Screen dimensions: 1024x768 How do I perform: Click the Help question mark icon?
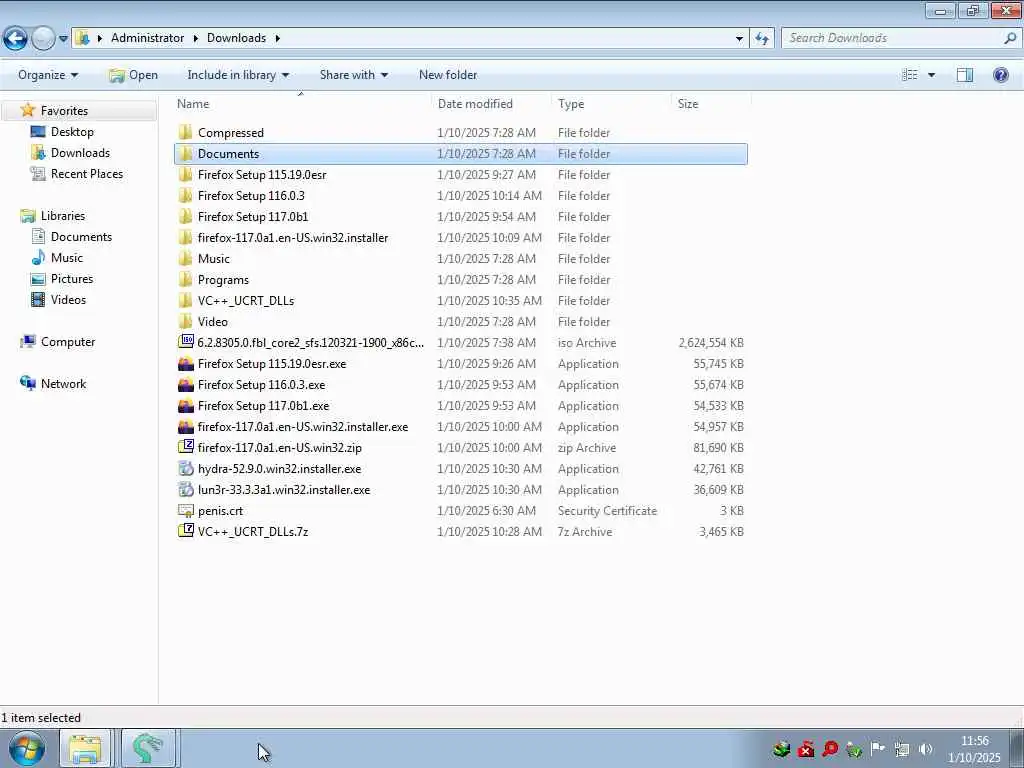(1000, 75)
